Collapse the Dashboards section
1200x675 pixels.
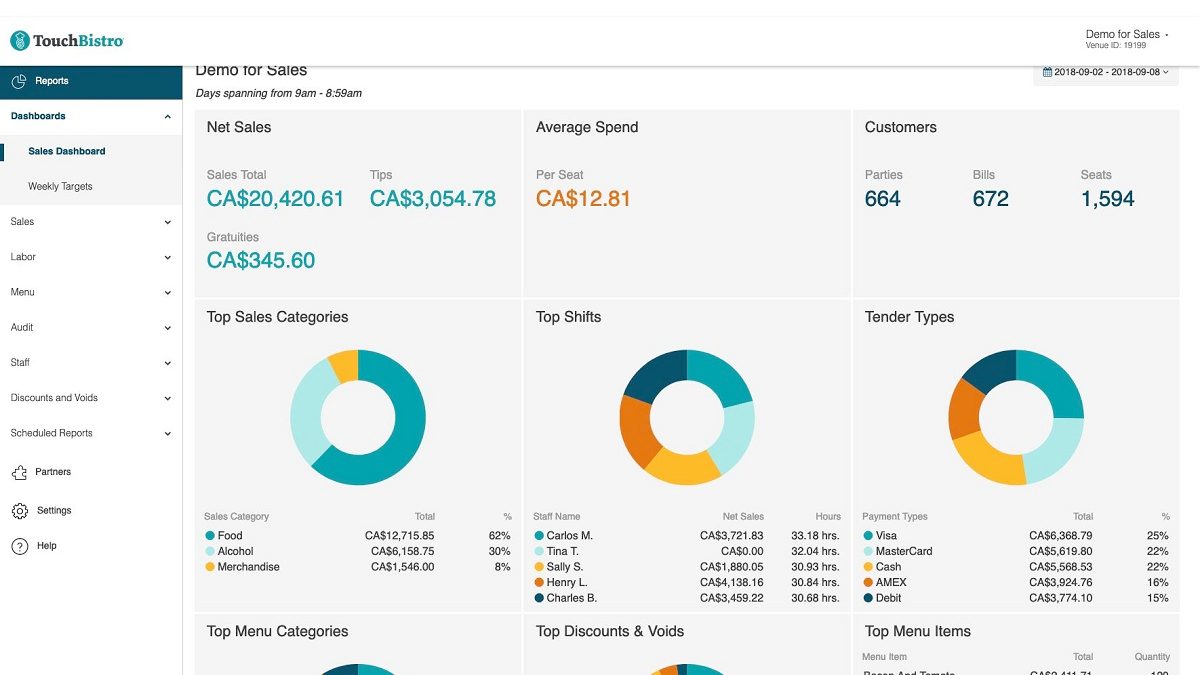[x=168, y=116]
